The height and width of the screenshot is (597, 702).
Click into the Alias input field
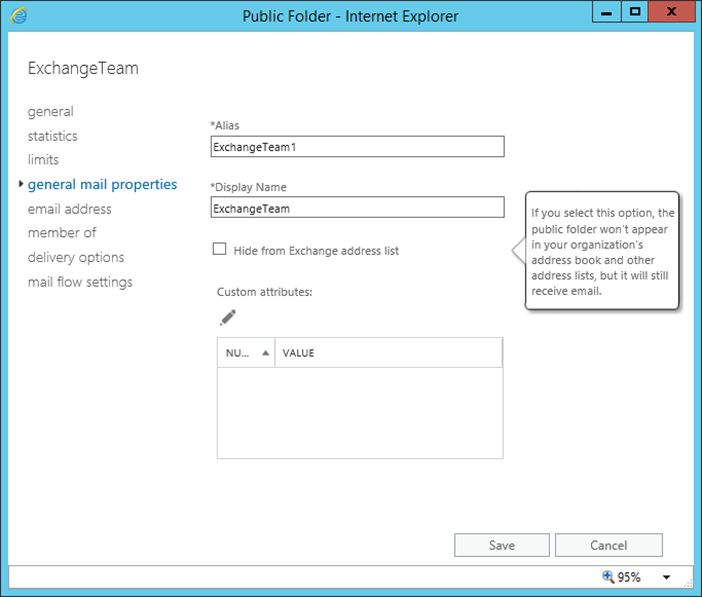tap(357, 146)
